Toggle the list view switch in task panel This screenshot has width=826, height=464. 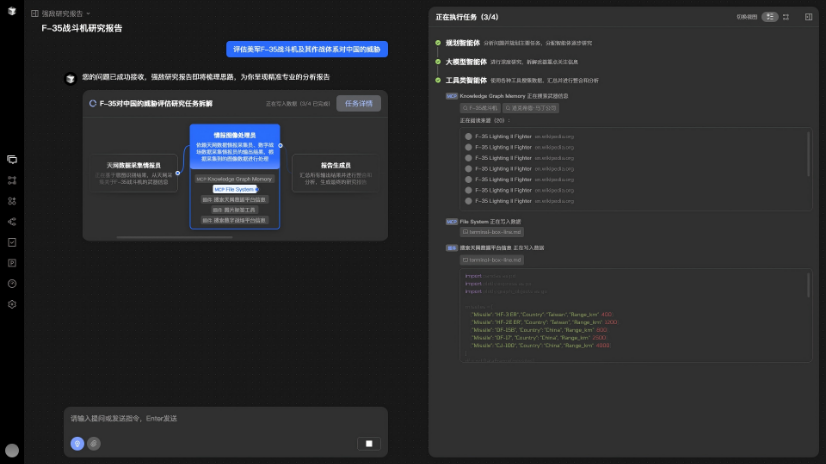point(770,17)
